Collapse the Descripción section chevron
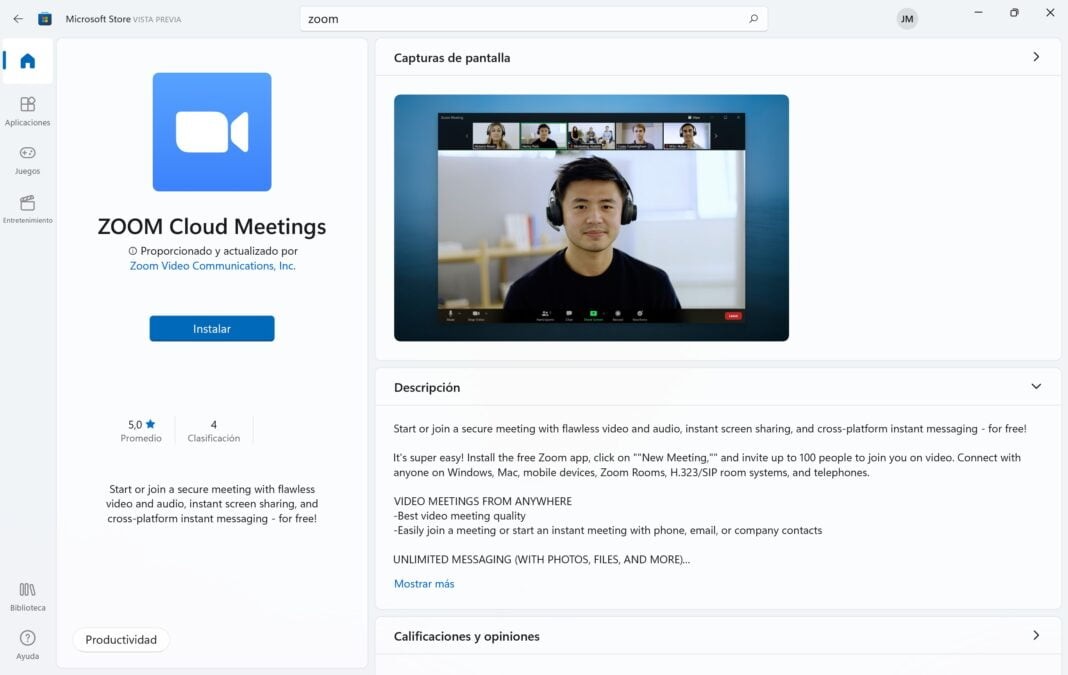 tap(1036, 387)
